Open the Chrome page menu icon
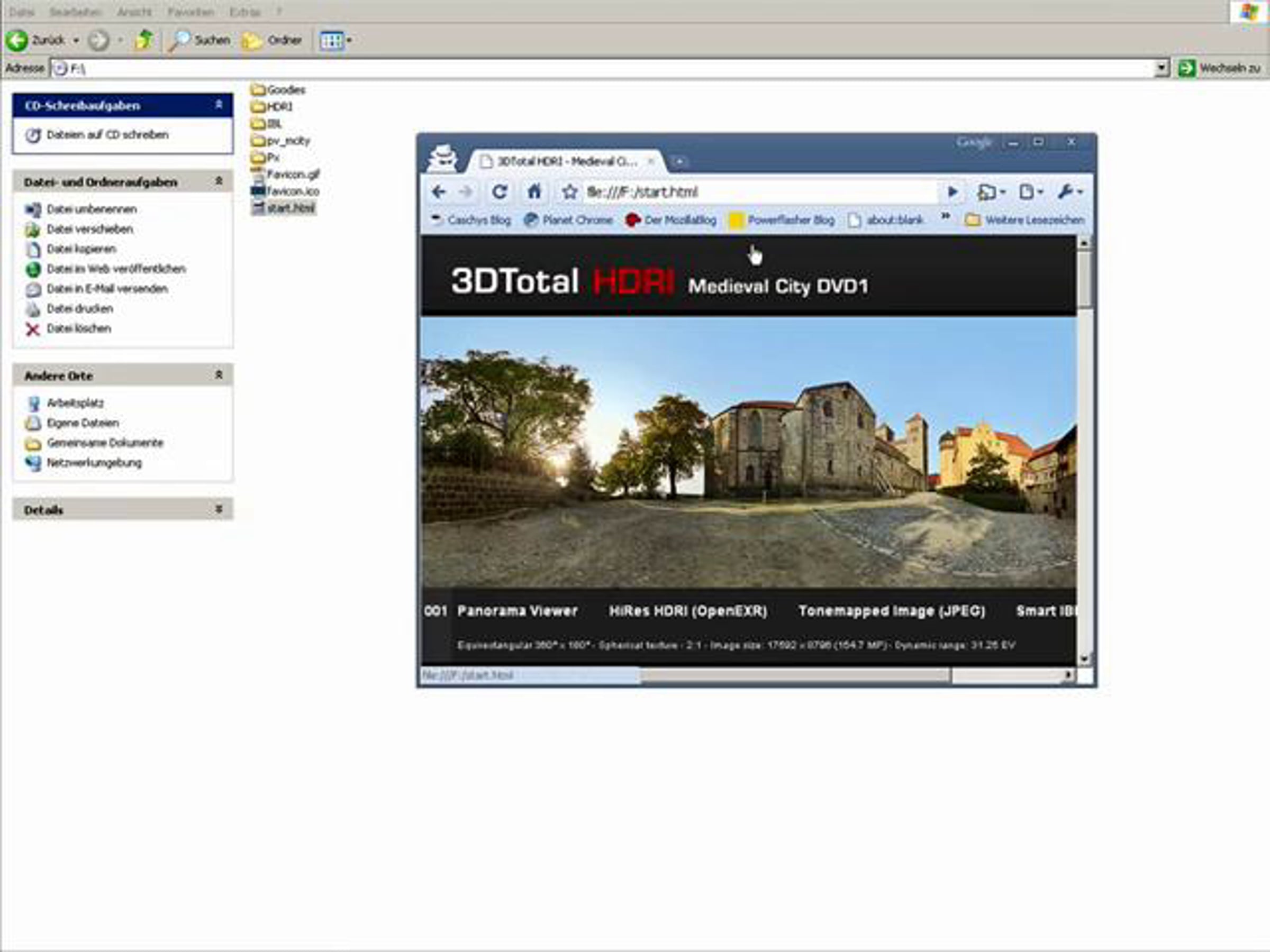The height and width of the screenshot is (952, 1270). click(x=1030, y=191)
